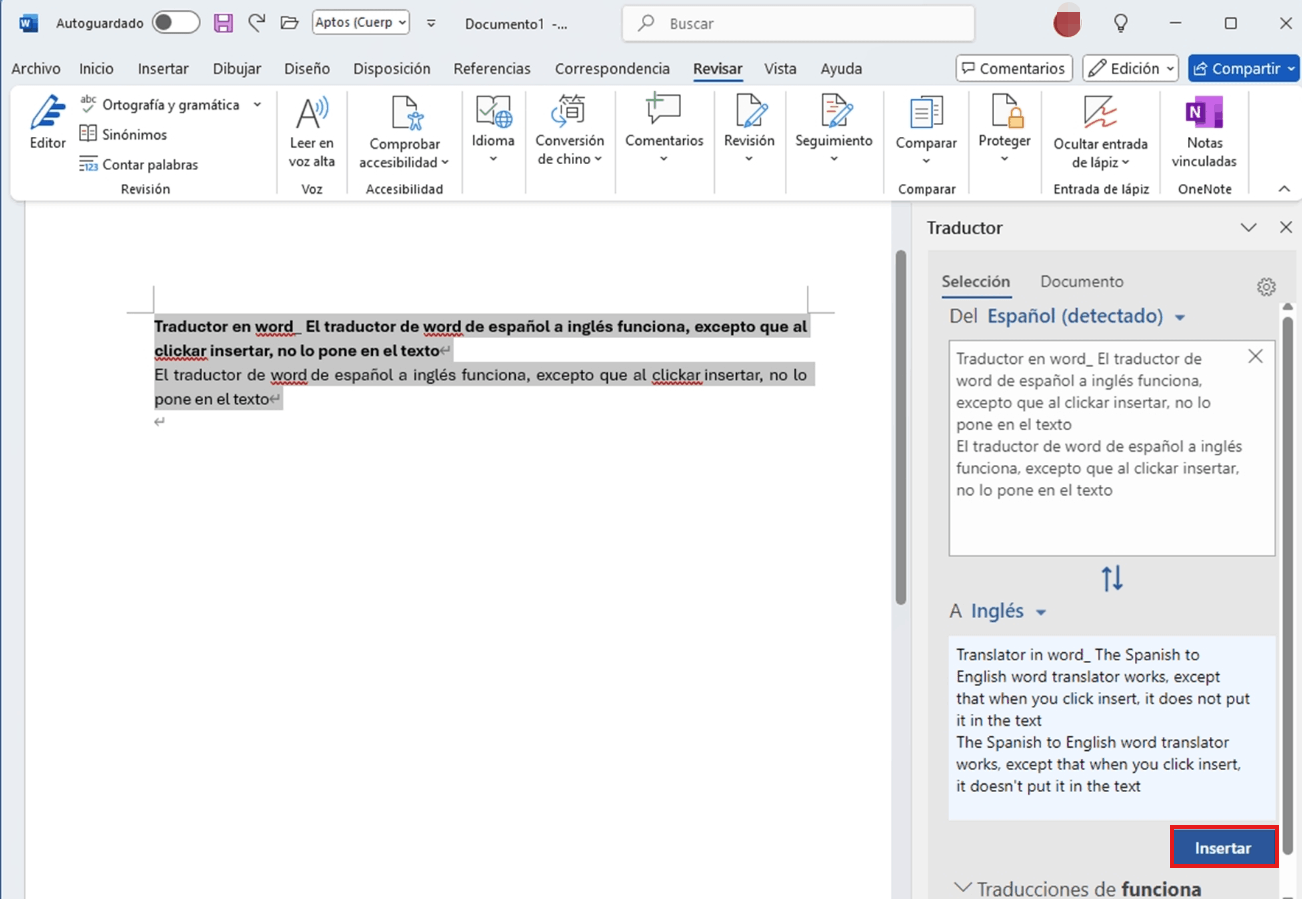Viewport: 1302px width, 899px height.
Task: Open Compartir dropdown
Action: [1244, 68]
